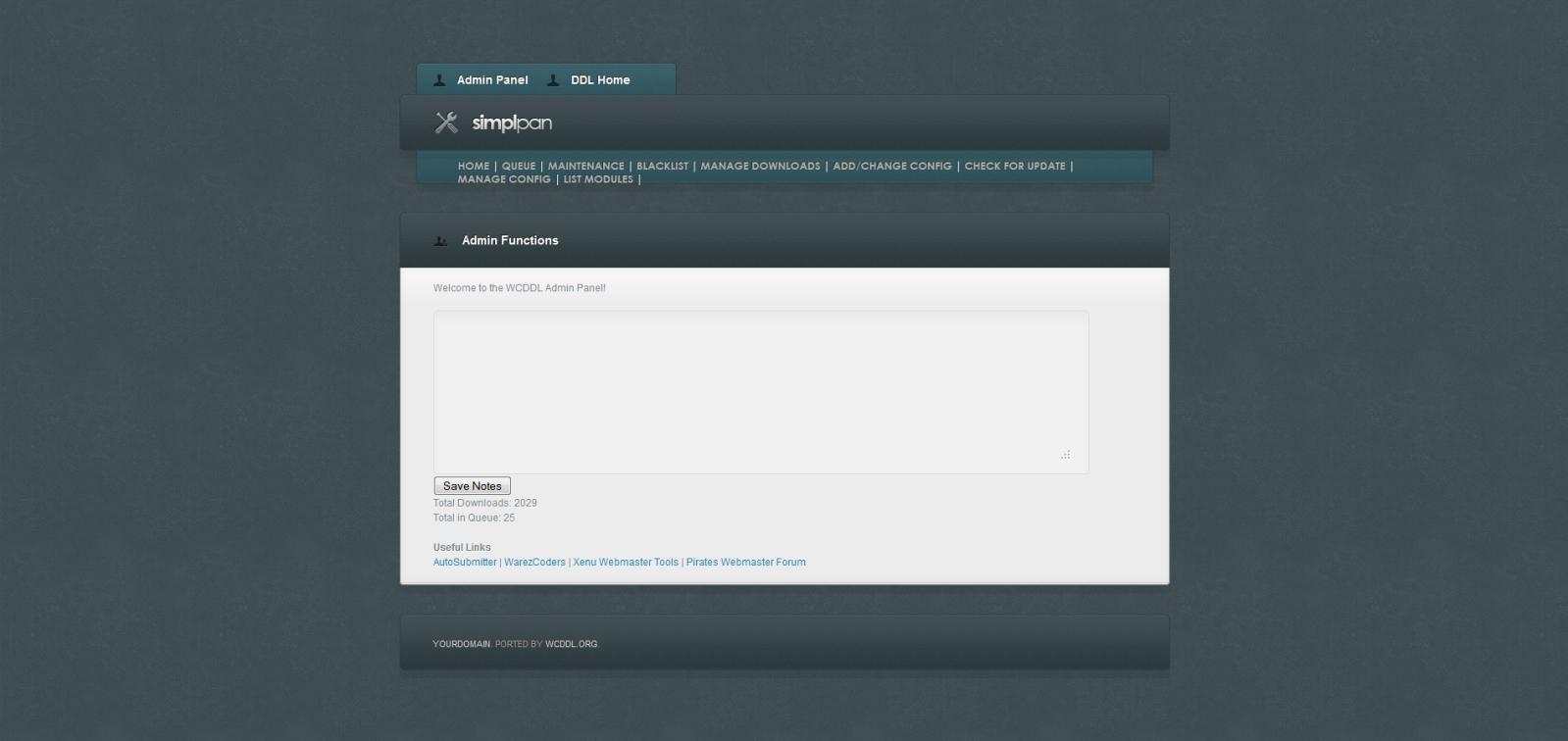Click the user icon beside Admin Panel
This screenshot has height=741, width=1568.
click(x=440, y=80)
